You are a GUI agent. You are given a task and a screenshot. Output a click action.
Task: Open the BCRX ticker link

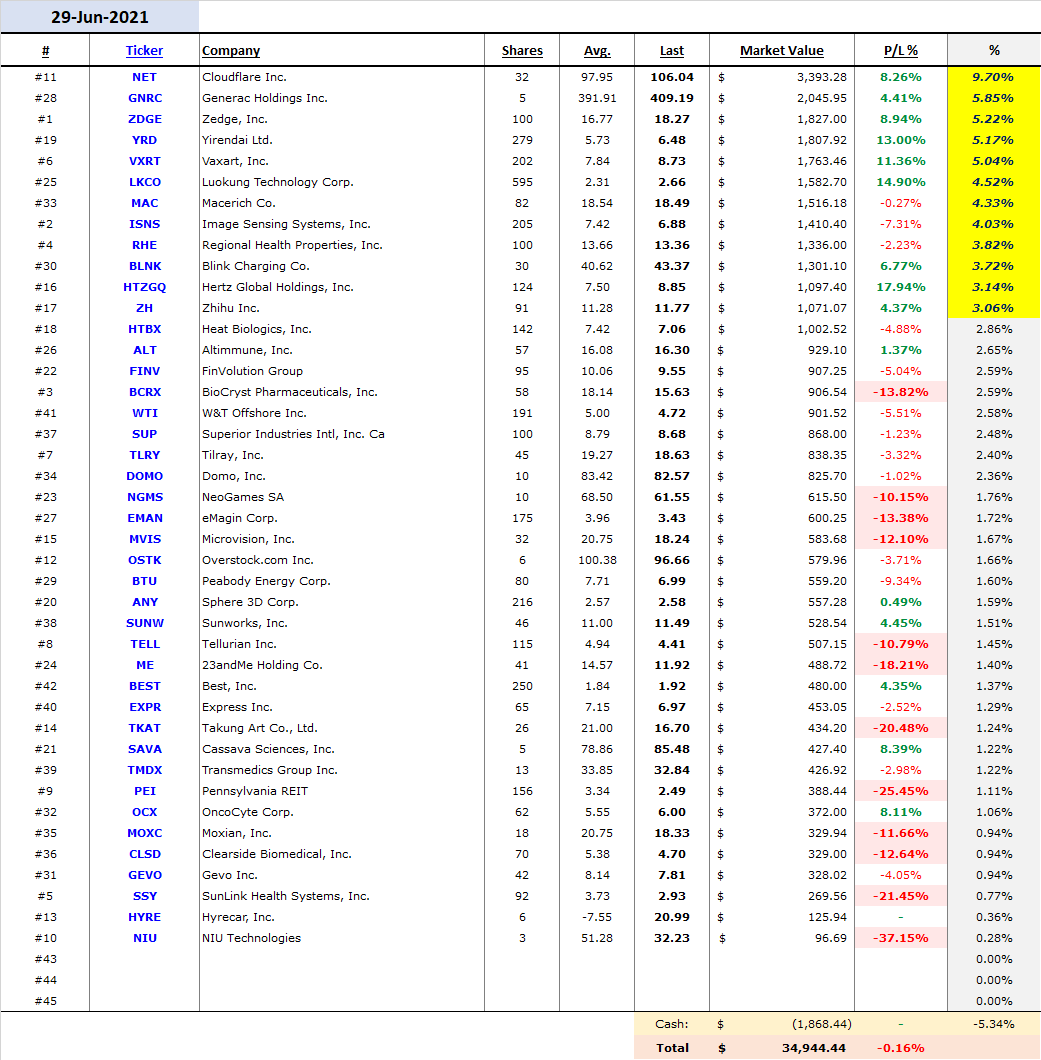click(145, 391)
